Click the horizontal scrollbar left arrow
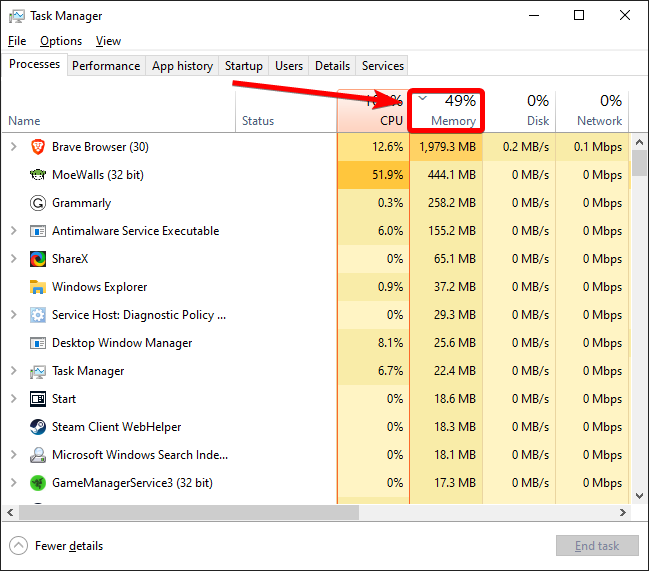The width and height of the screenshot is (649, 571). point(10,513)
